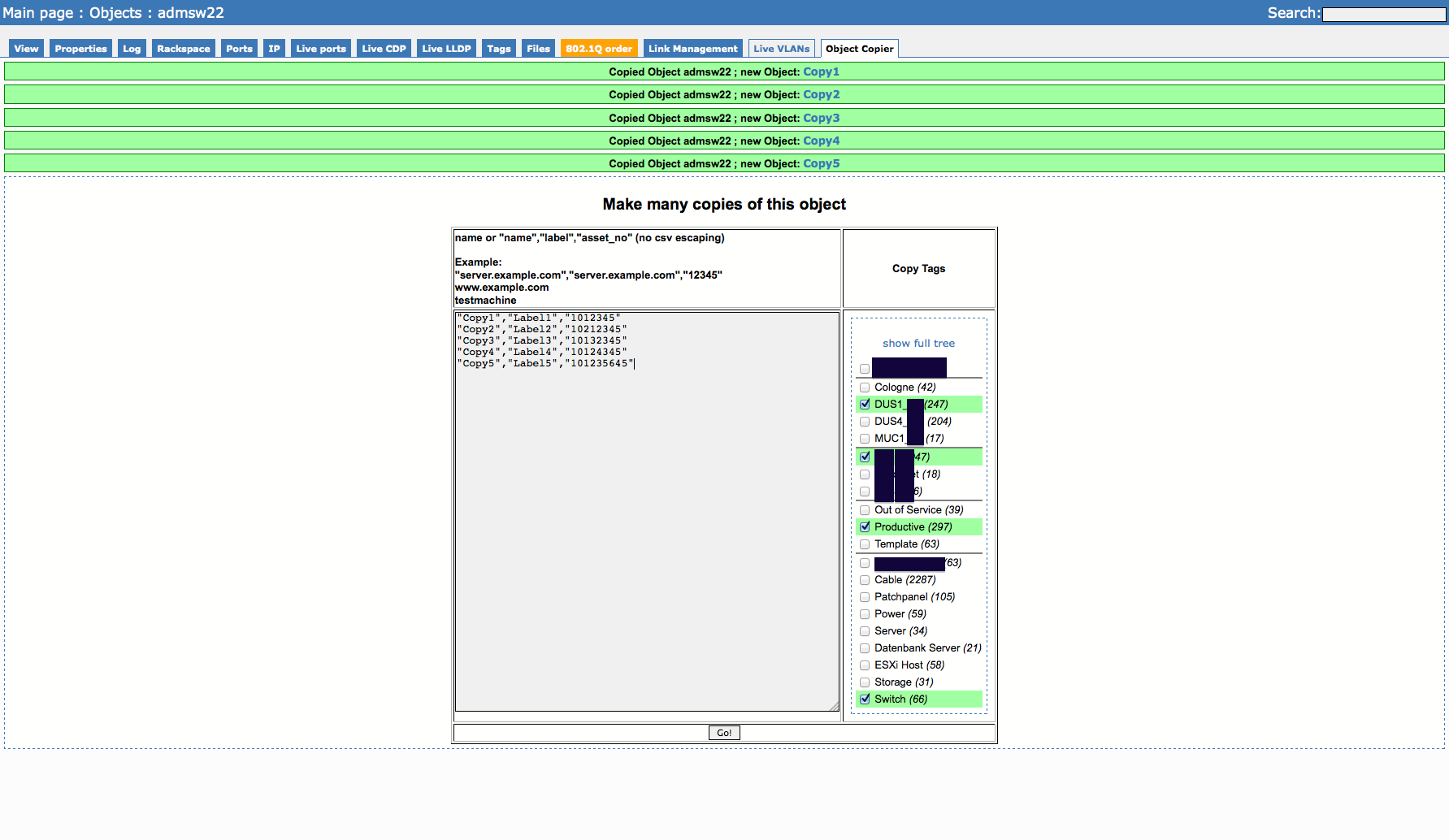
Task: Select the ESXi Host tag checkbox
Action: [x=865, y=665]
